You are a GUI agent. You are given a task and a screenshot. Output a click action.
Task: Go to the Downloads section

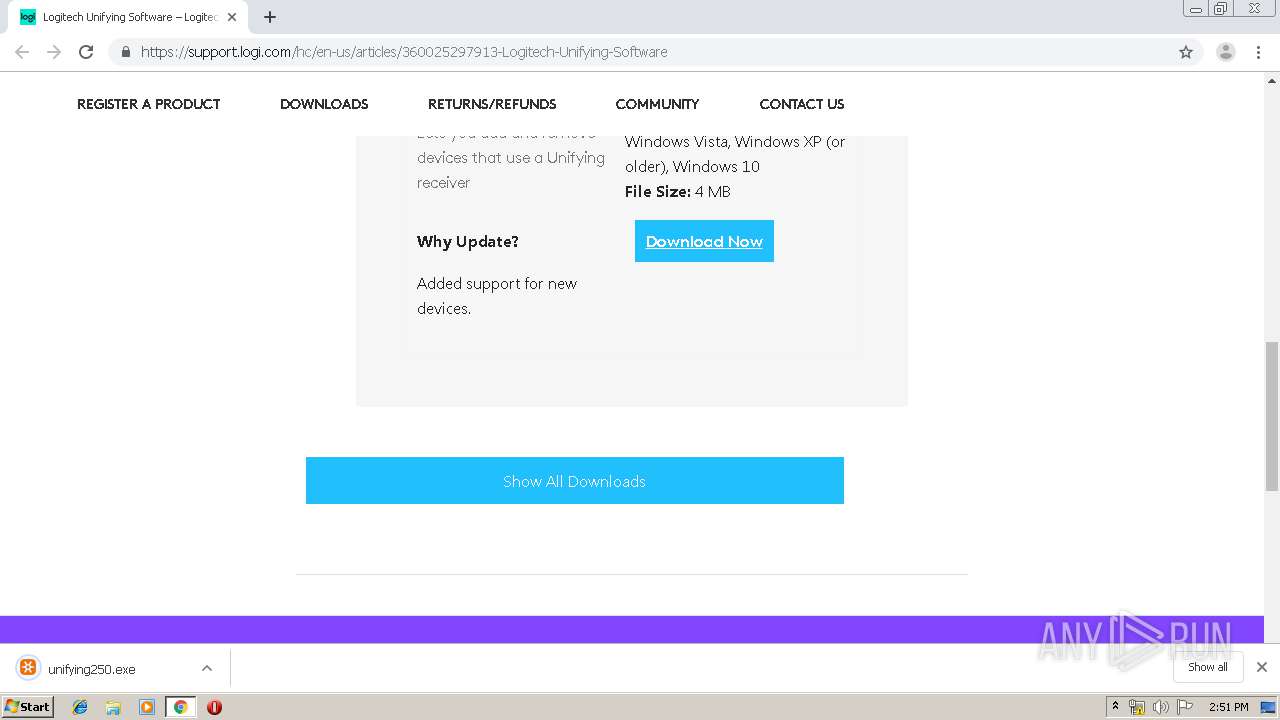[324, 104]
